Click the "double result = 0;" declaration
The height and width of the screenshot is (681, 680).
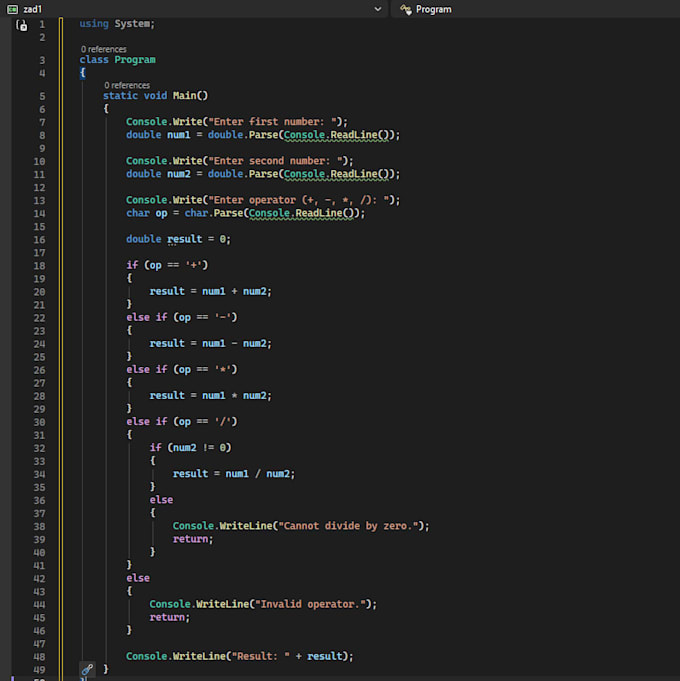point(178,239)
